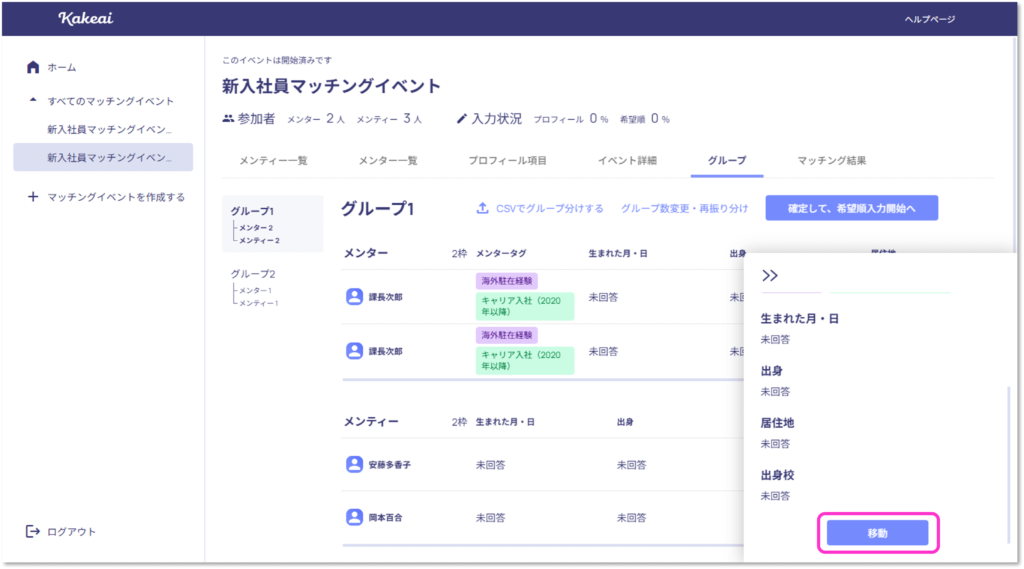
Task: Open the プロフィール項目 tab
Action: click(x=507, y=160)
